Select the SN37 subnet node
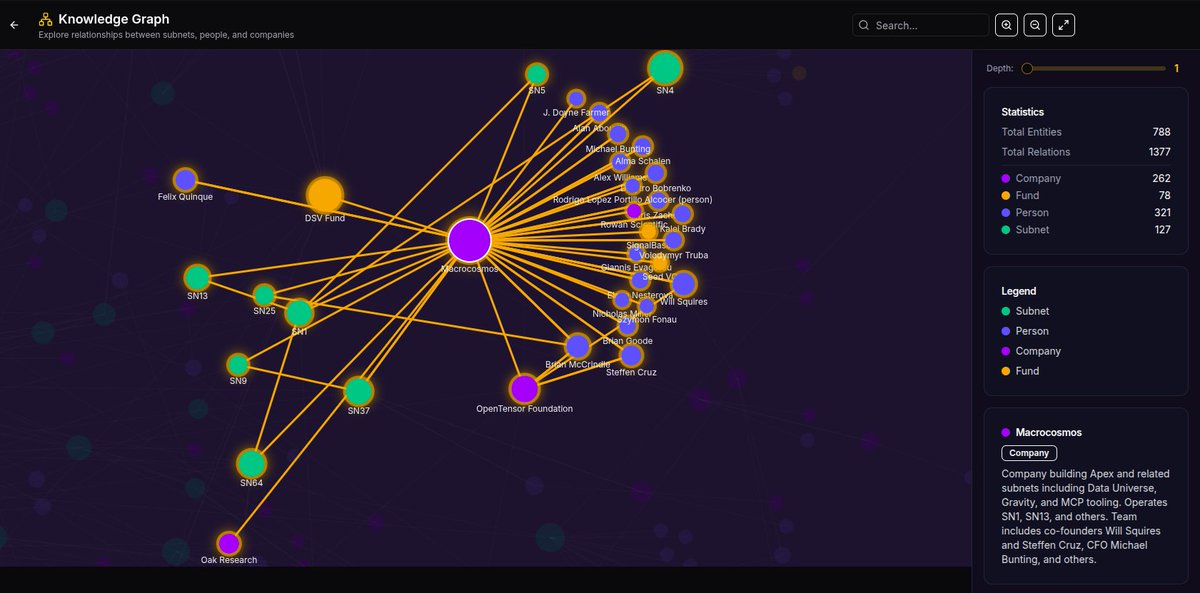Viewport: 1200px width, 593px height. pyautogui.click(x=359, y=391)
